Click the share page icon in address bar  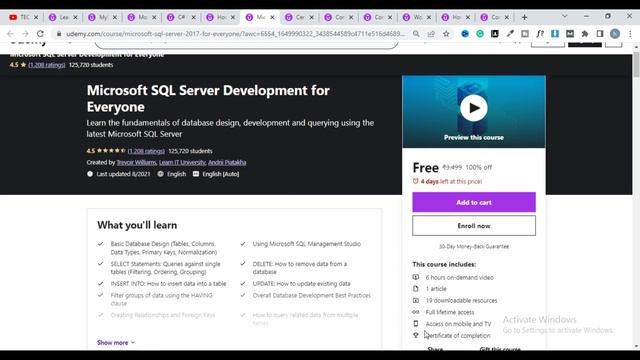pyautogui.click(x=431, y=34)
